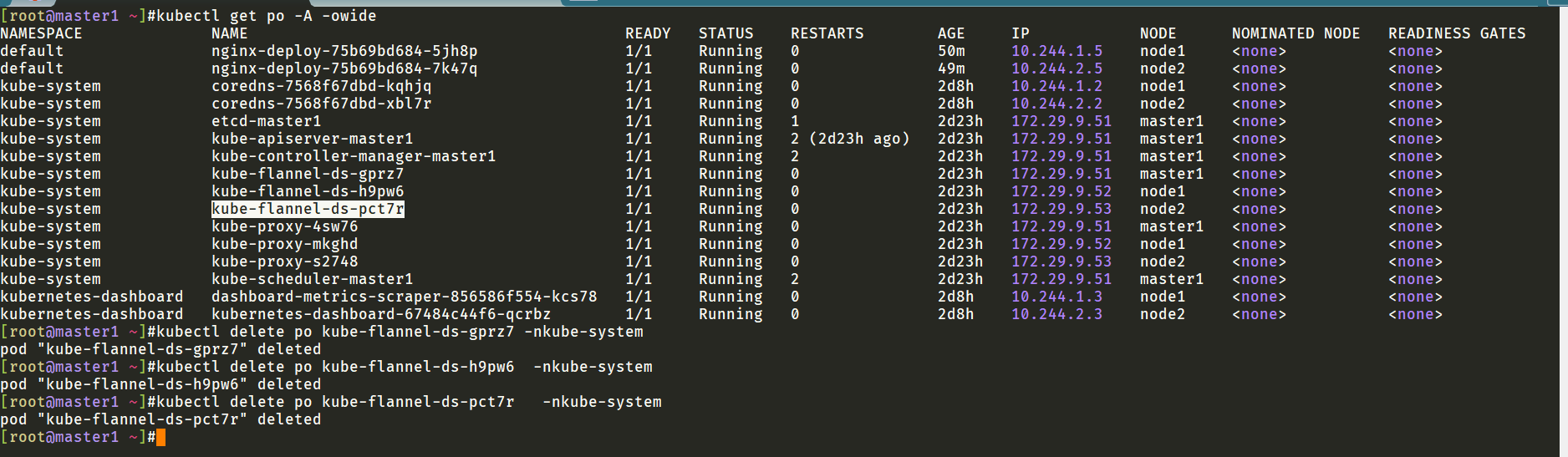Image resolution: width=1568 pixels, height=457 pixels.
Task: Select dashboard-metrics-scraper-856586f554-kcs78 pod name
Action: click(x=405, y=297)
